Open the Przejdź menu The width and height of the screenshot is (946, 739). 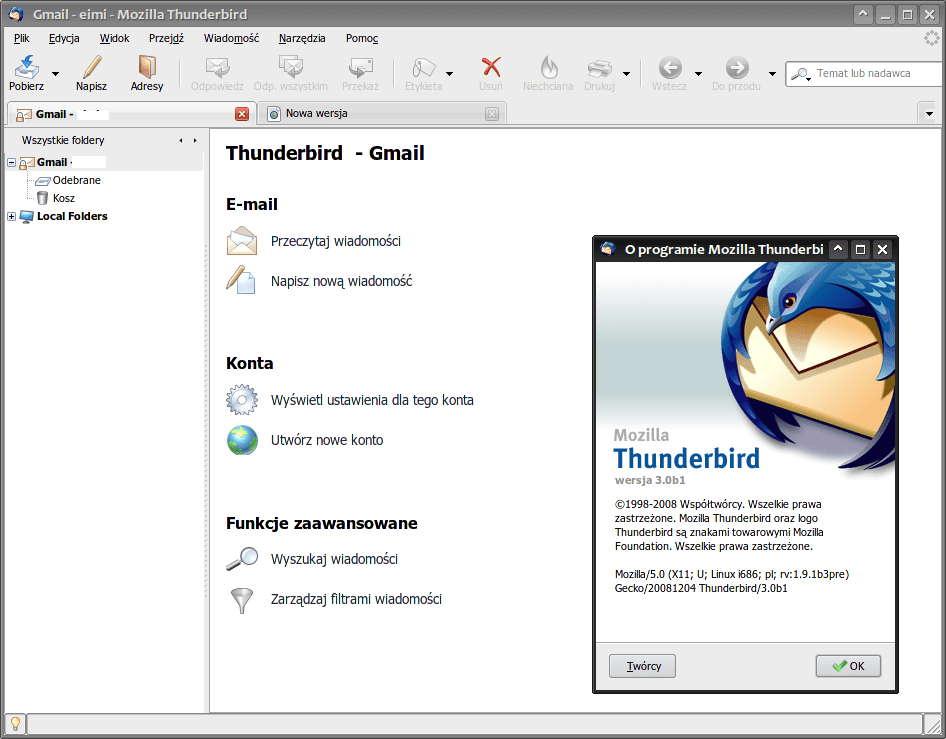coord(167,38)
